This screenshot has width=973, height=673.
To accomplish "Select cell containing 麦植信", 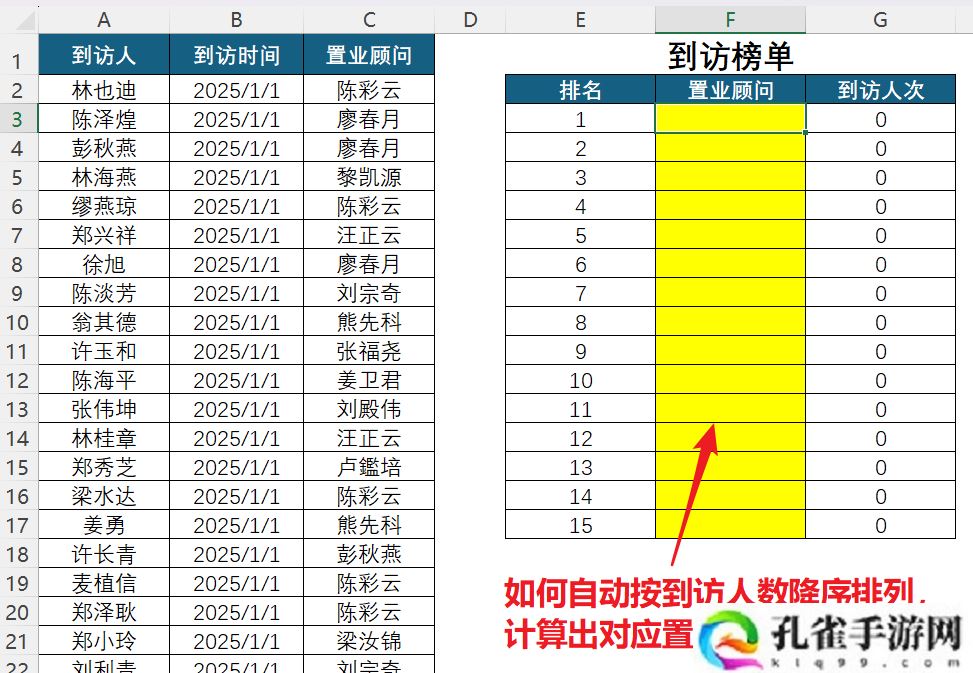I will [104, 583].
